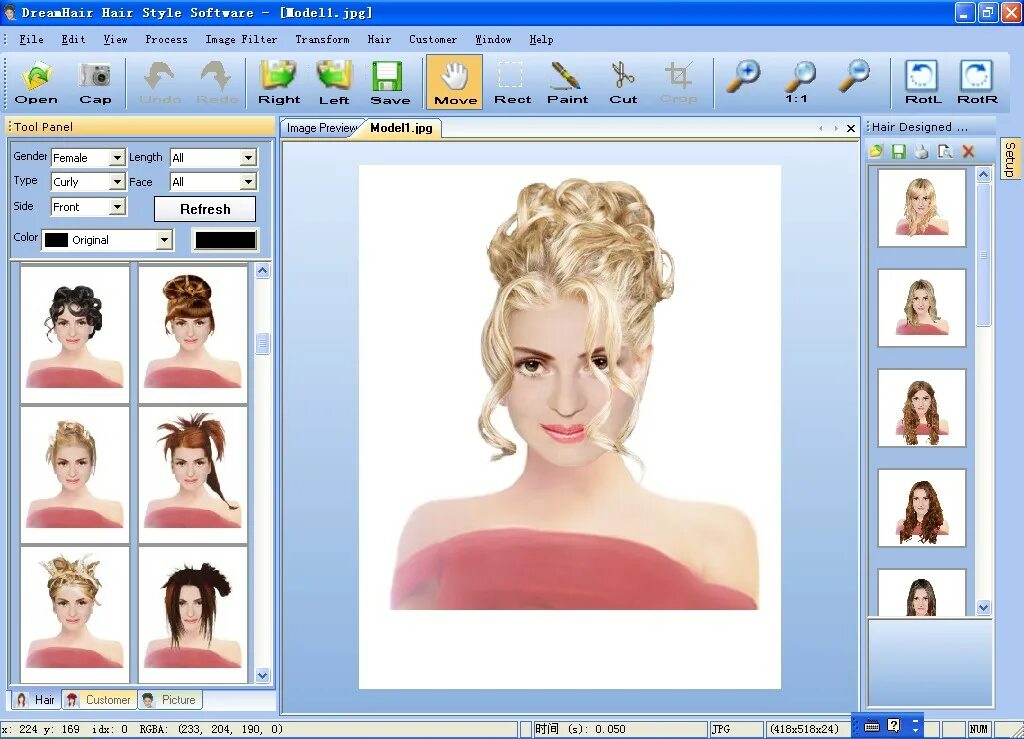Activate the Rect selection tool
1024x739 pixels.
pyautogui.click(x=512, y=82)
